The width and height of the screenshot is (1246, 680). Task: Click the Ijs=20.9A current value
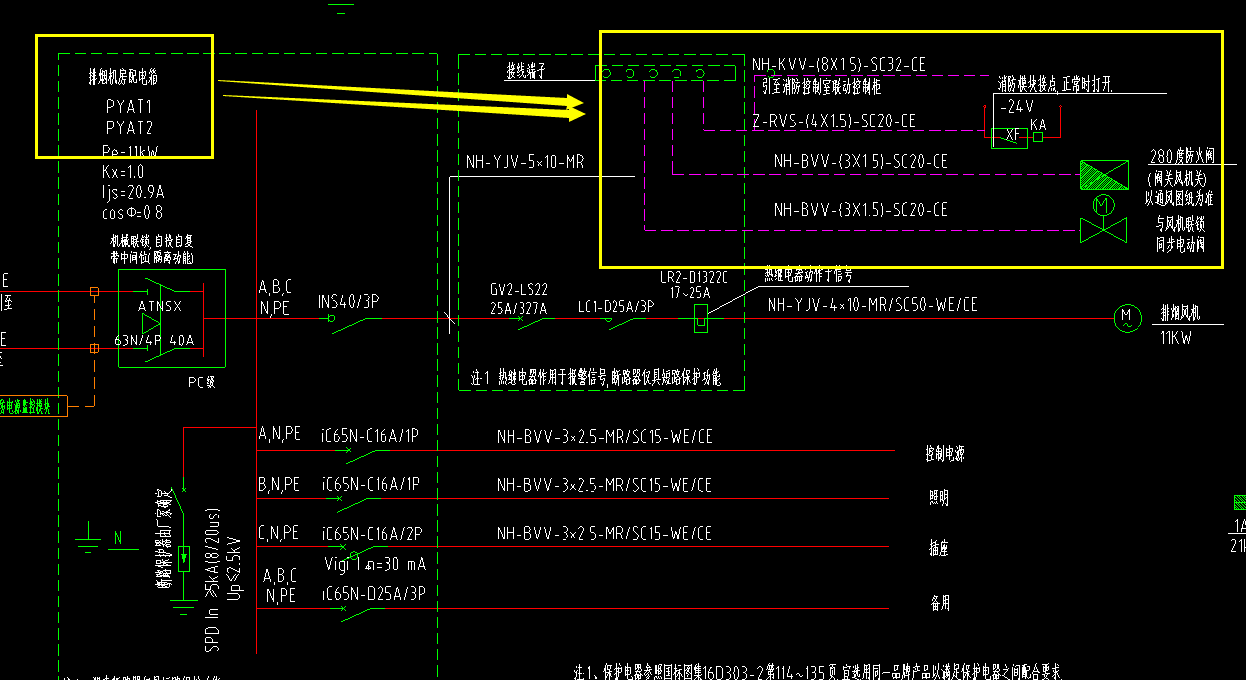tap(133, 191)
